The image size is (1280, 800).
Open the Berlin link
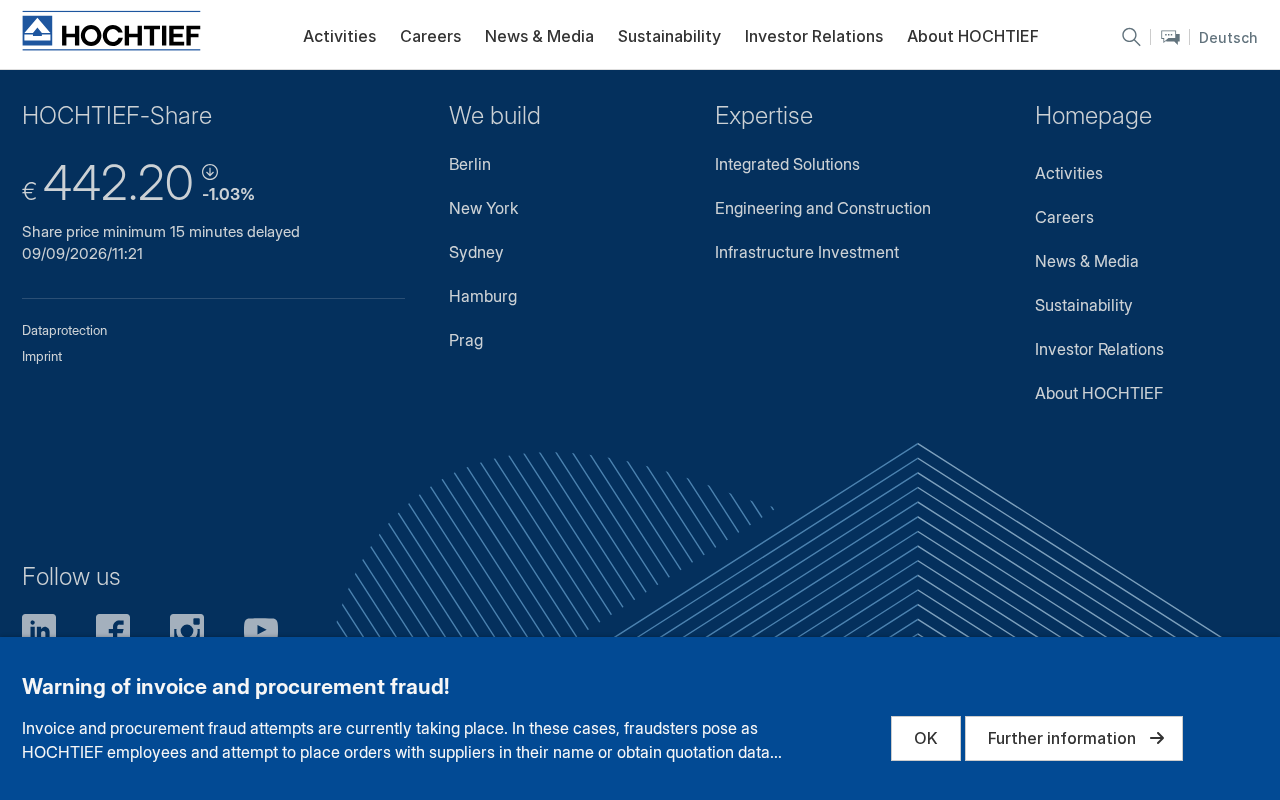[470, 165]
